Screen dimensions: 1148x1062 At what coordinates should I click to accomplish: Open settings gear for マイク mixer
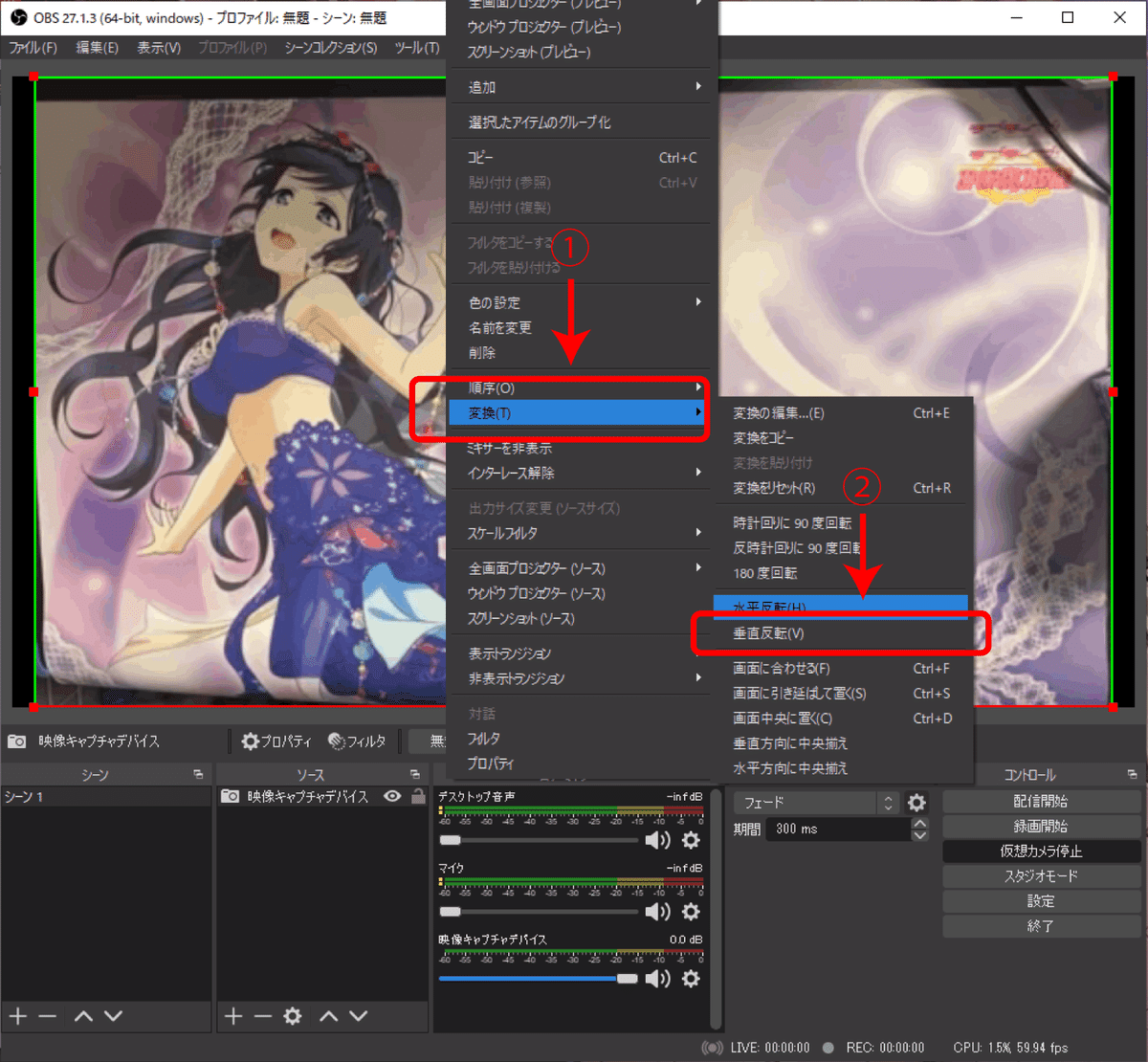click(691, 912)
